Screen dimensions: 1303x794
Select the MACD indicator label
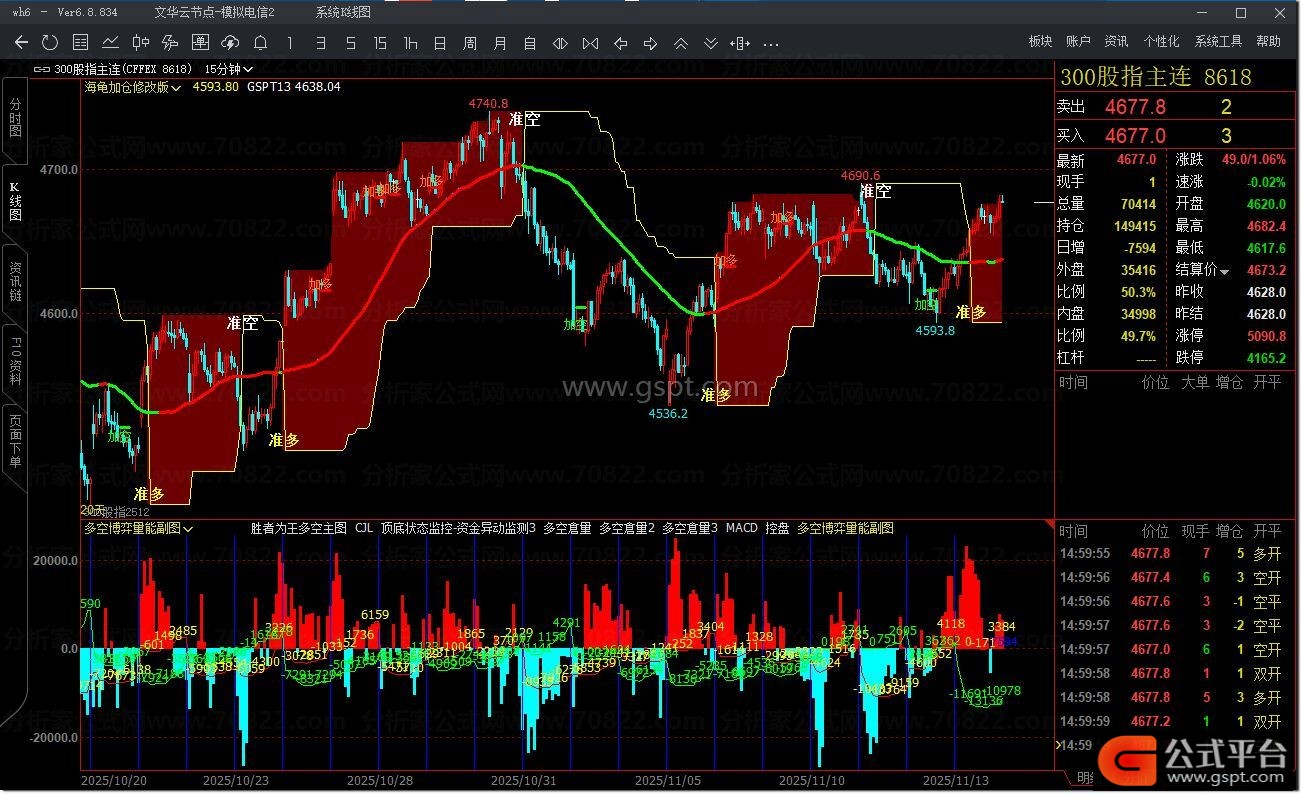coord(741,528)
